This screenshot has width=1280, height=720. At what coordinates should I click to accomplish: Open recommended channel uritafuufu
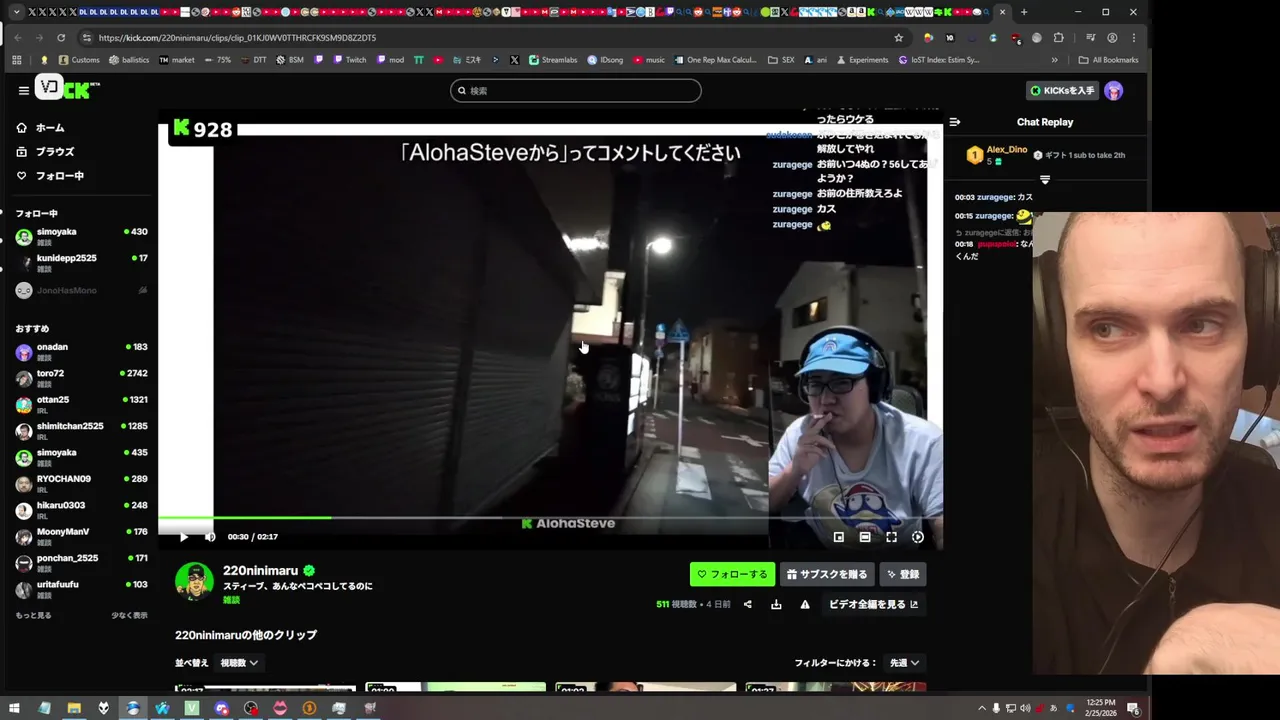(x=80, y=589)
